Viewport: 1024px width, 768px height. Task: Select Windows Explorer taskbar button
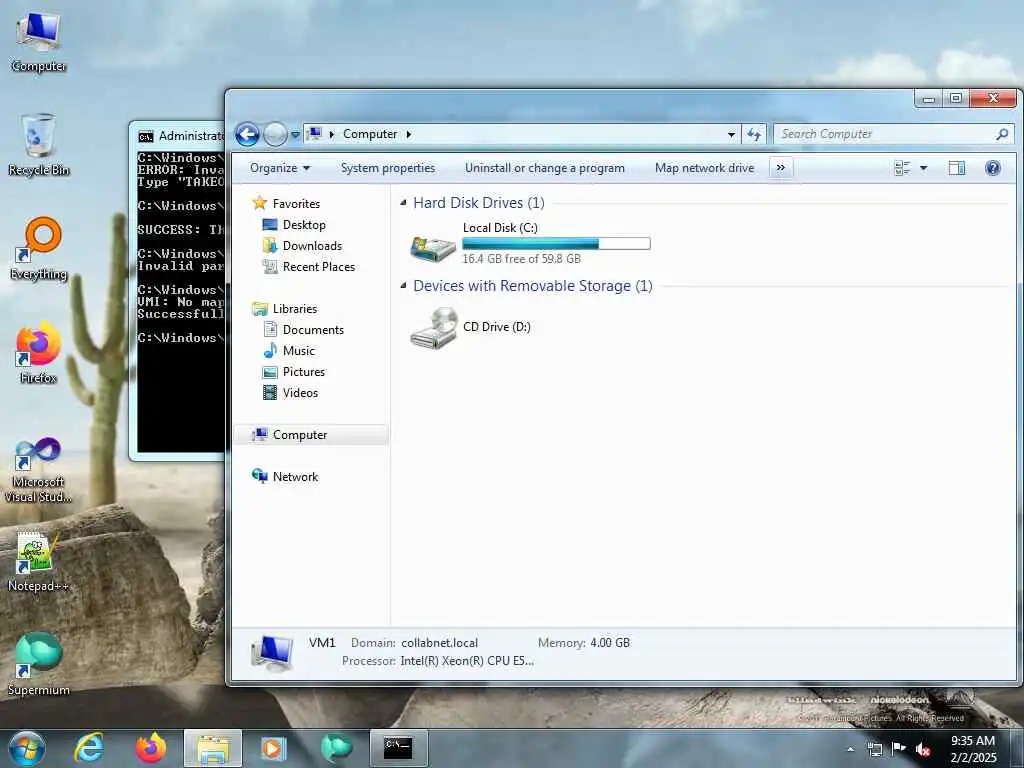coord(213,748)
